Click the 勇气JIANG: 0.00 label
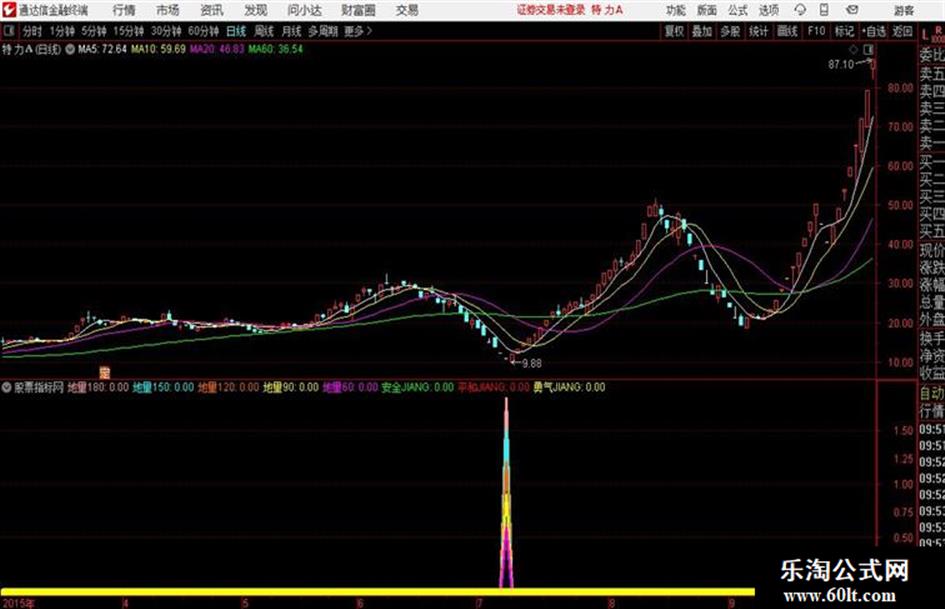945x609 pixels. point(569,388)
